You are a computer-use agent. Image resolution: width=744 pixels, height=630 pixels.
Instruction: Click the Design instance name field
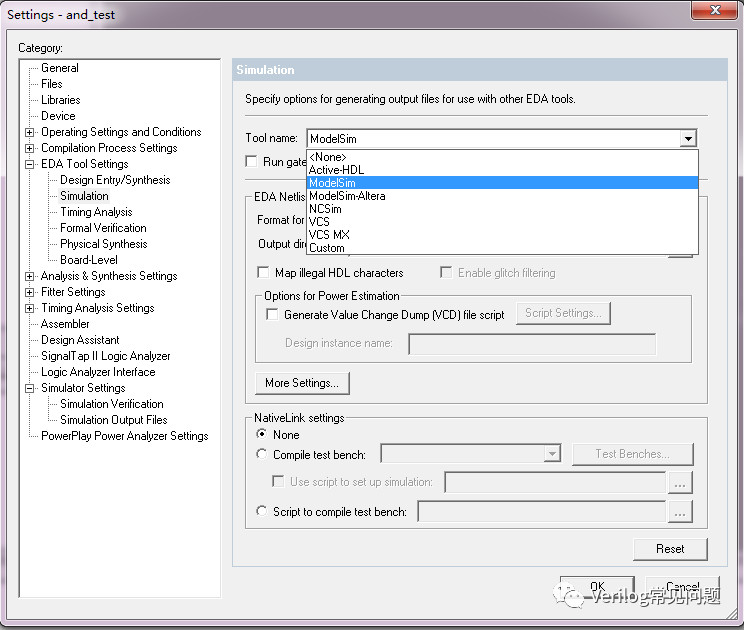(532, 344)
